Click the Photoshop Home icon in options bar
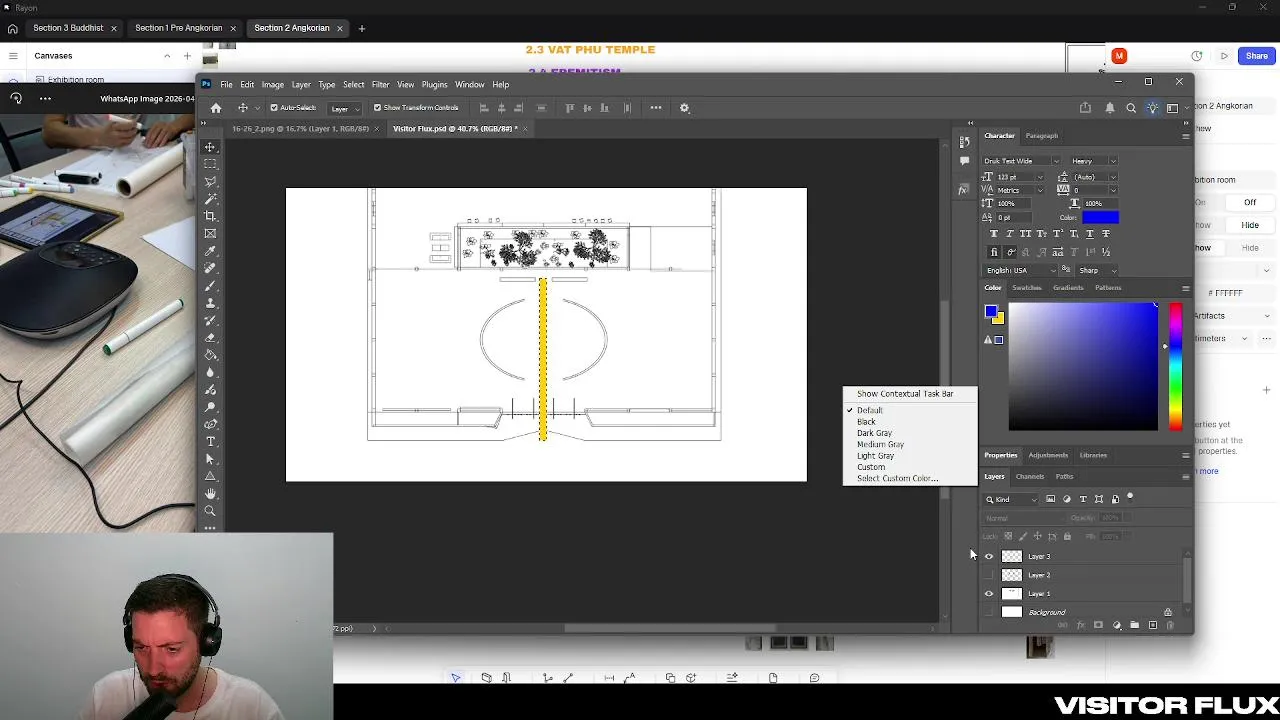 (215, 108)
